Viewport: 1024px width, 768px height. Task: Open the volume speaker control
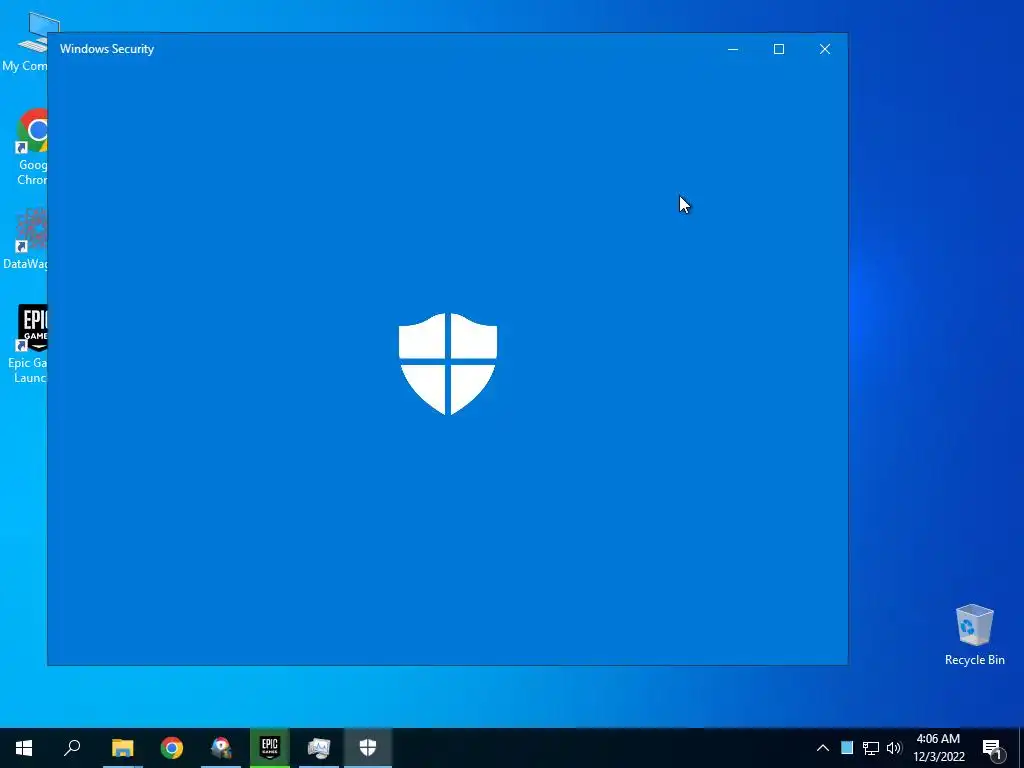click(894, 748)
